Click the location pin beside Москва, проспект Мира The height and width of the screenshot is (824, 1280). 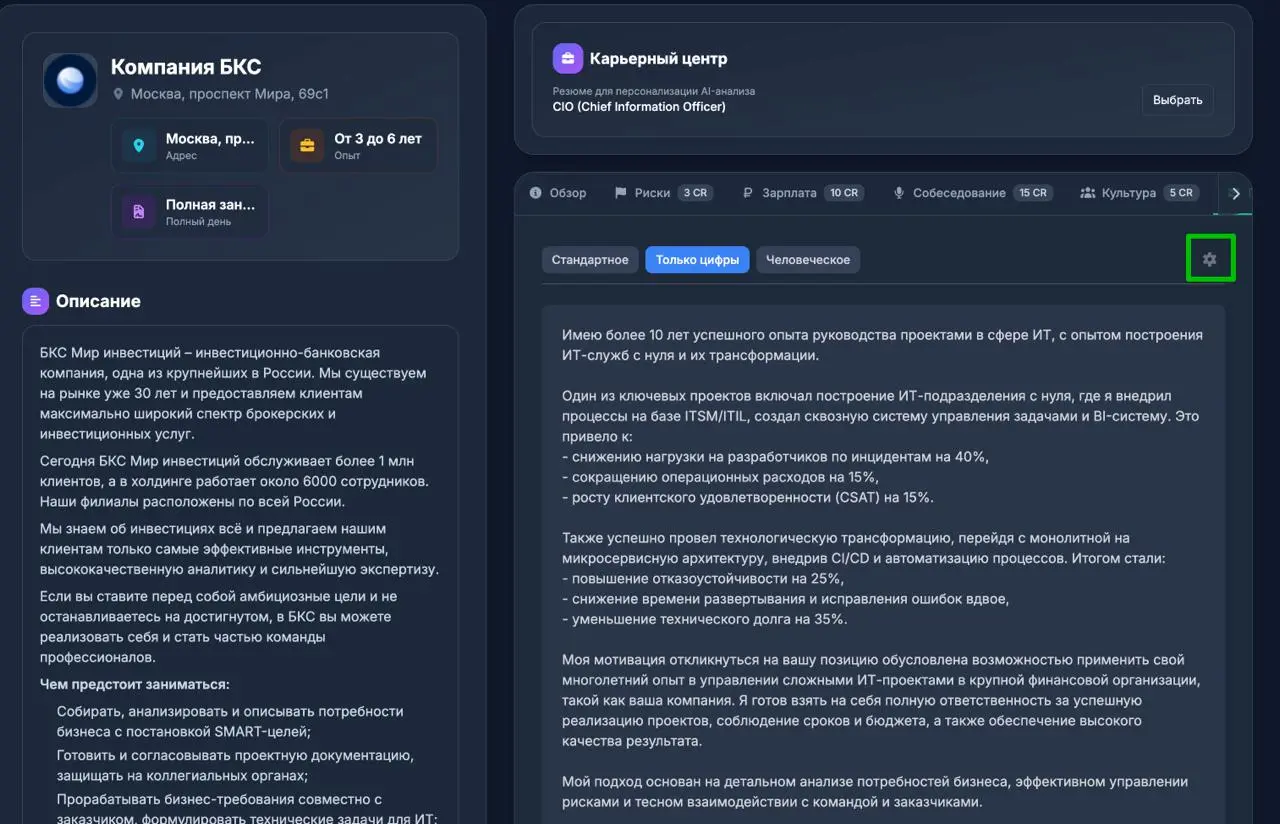[118, 94]
